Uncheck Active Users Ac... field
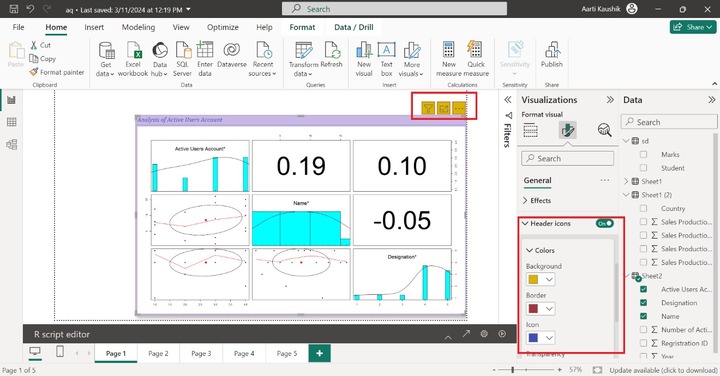This screenshot has width=720, height=376. 643,289
